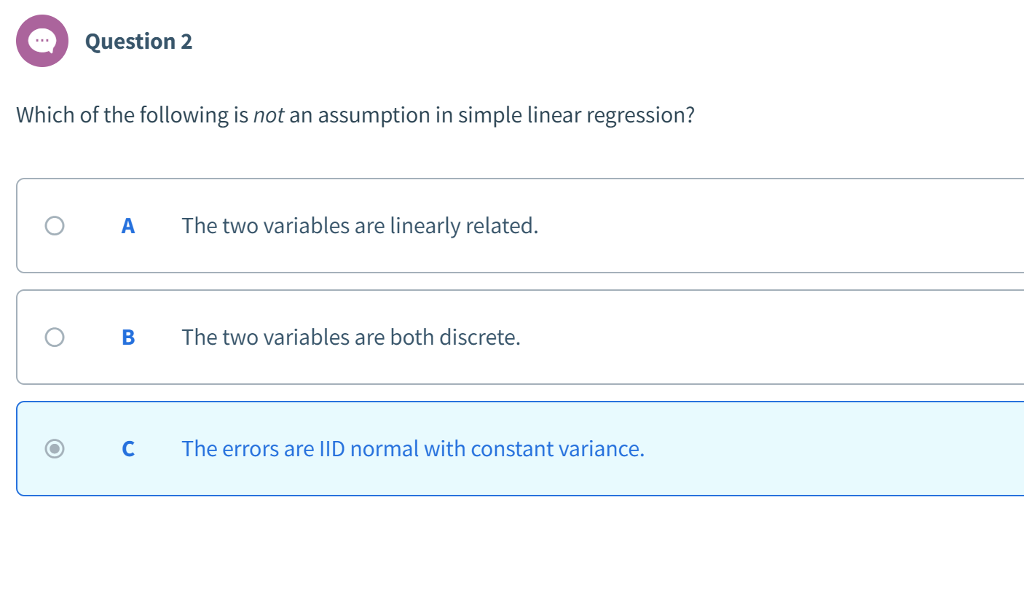Choose answer A about linearly related variables
The width and height of the screenshot is (1024, 594).
[x=360, y=225]
